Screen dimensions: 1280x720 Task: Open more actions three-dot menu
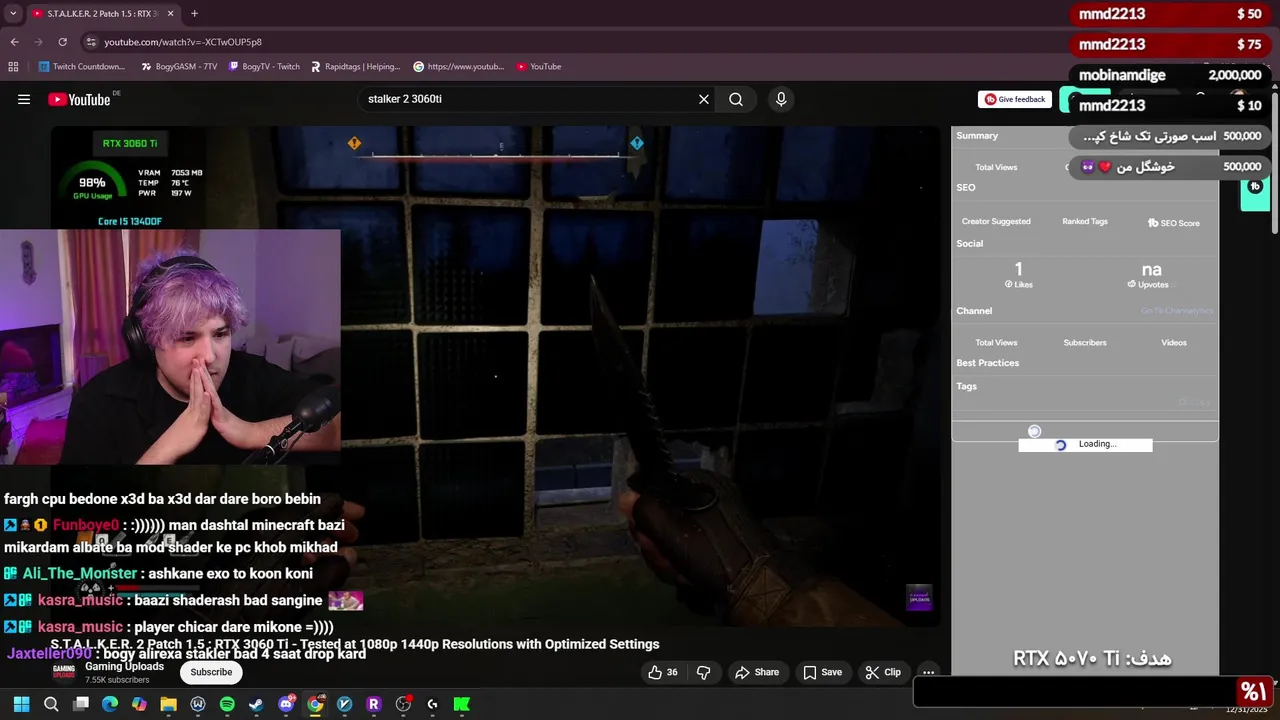(x=928, y=672)
